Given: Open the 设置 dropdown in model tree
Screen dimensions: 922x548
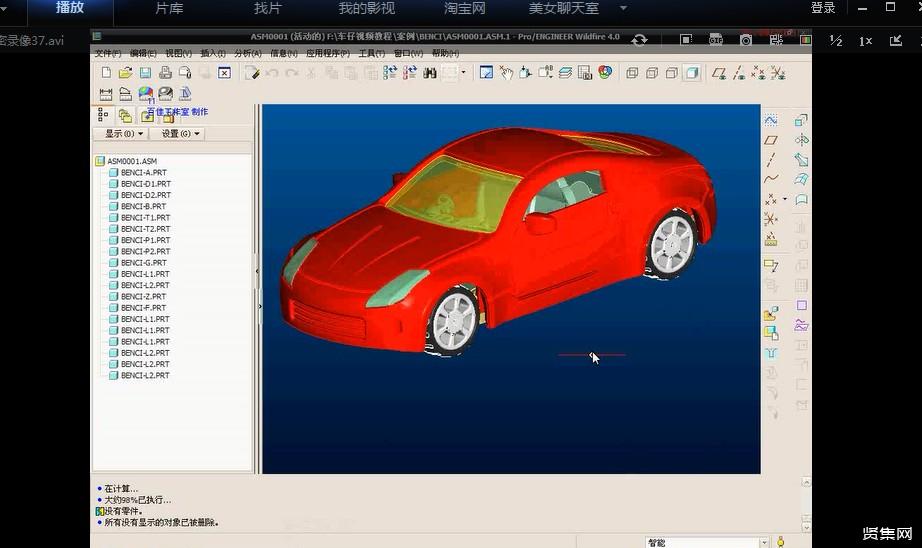Looking at the screenshot, I should point(181,133).
